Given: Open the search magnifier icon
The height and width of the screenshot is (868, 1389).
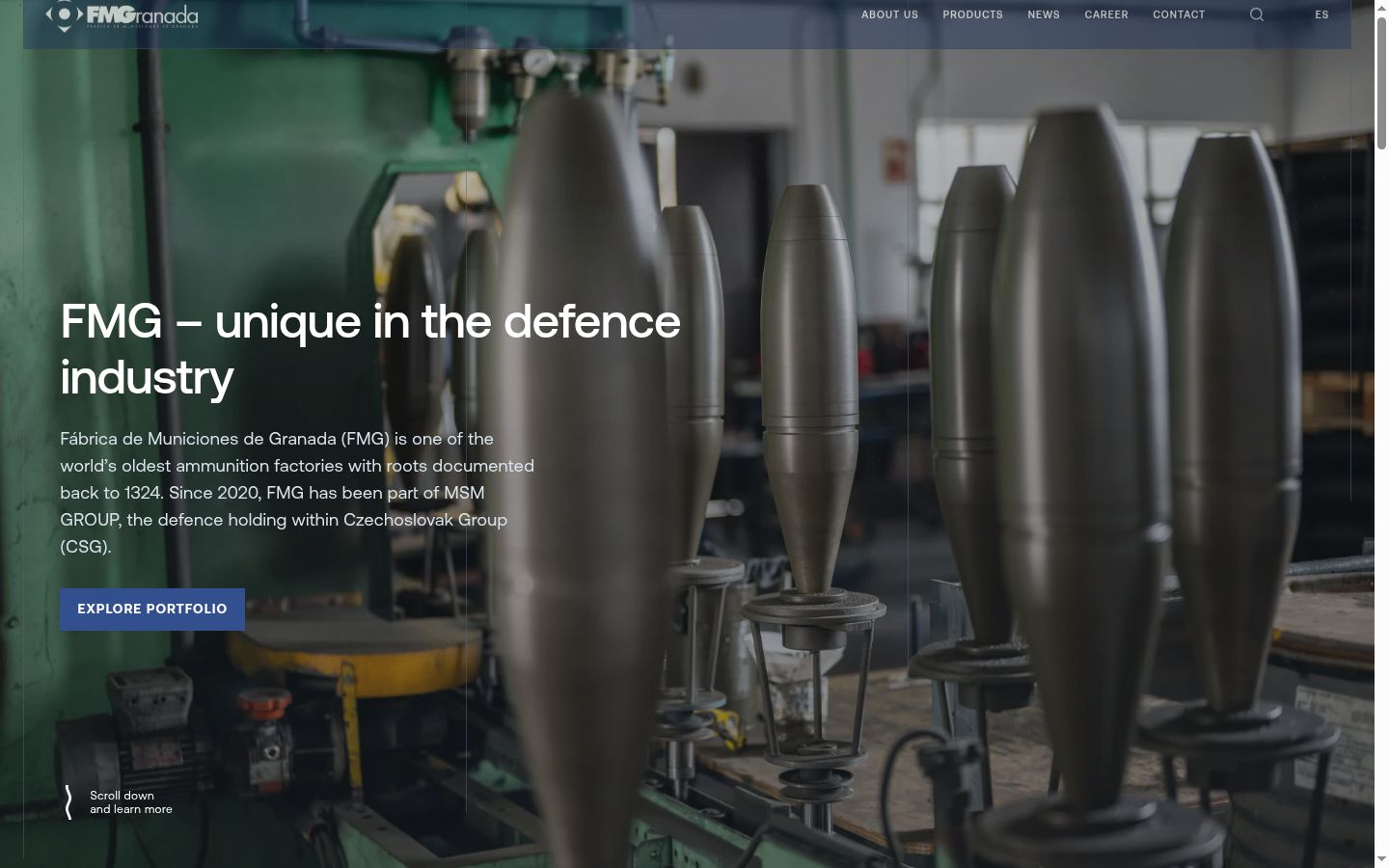Looking at the screenshot, I should 1256,14.
